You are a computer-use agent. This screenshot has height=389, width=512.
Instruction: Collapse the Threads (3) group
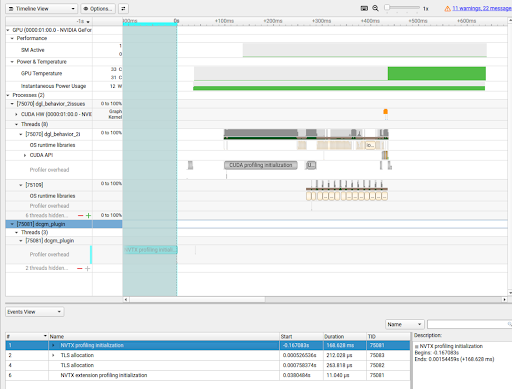coord(16,232)
